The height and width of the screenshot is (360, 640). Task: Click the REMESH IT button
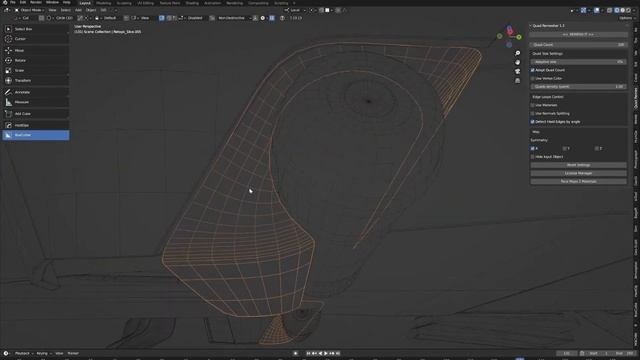(578, 35)
